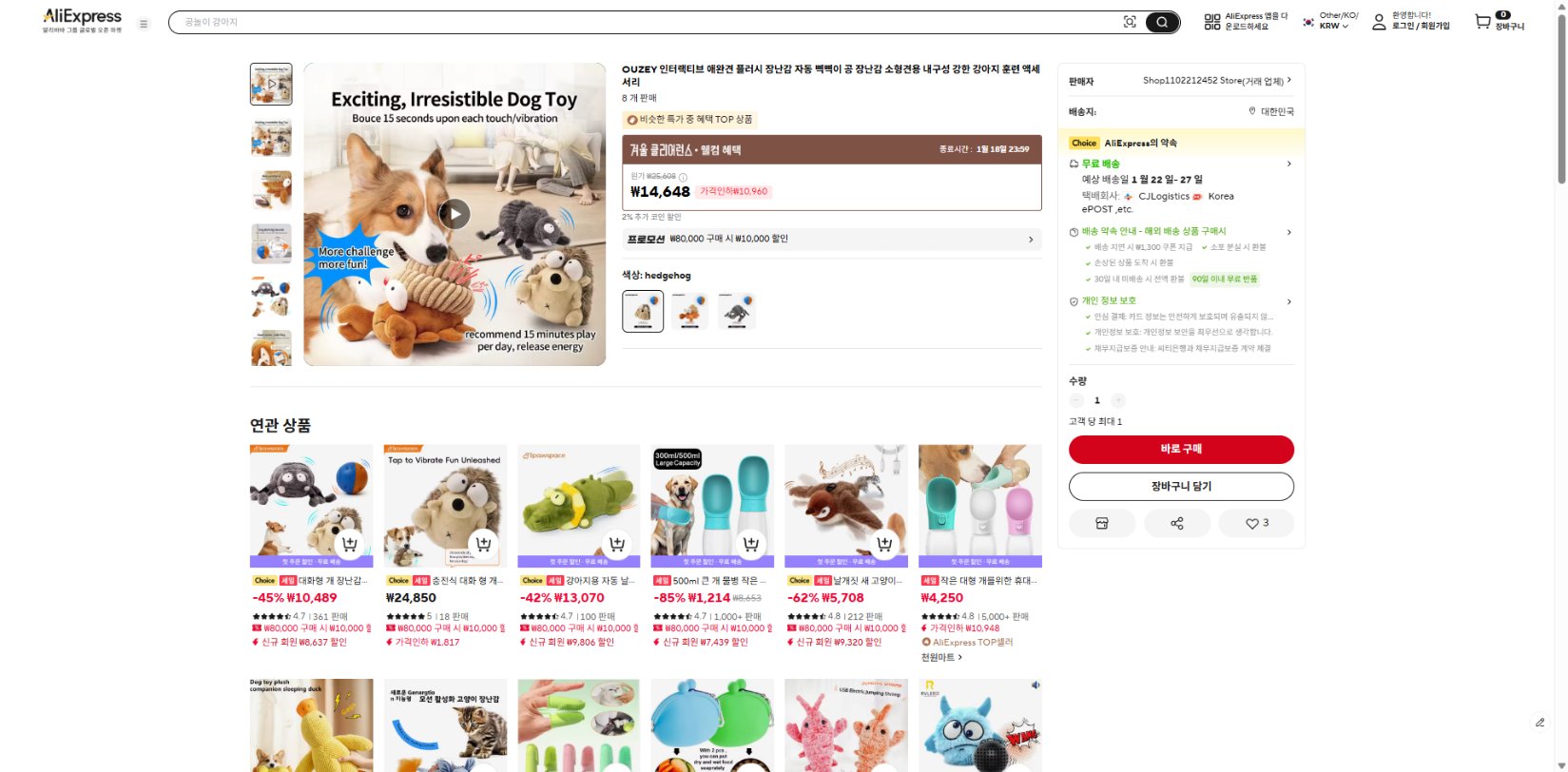Open the shopping cart icon in header
The image size is (1568, 772).
coord(1482,21)
